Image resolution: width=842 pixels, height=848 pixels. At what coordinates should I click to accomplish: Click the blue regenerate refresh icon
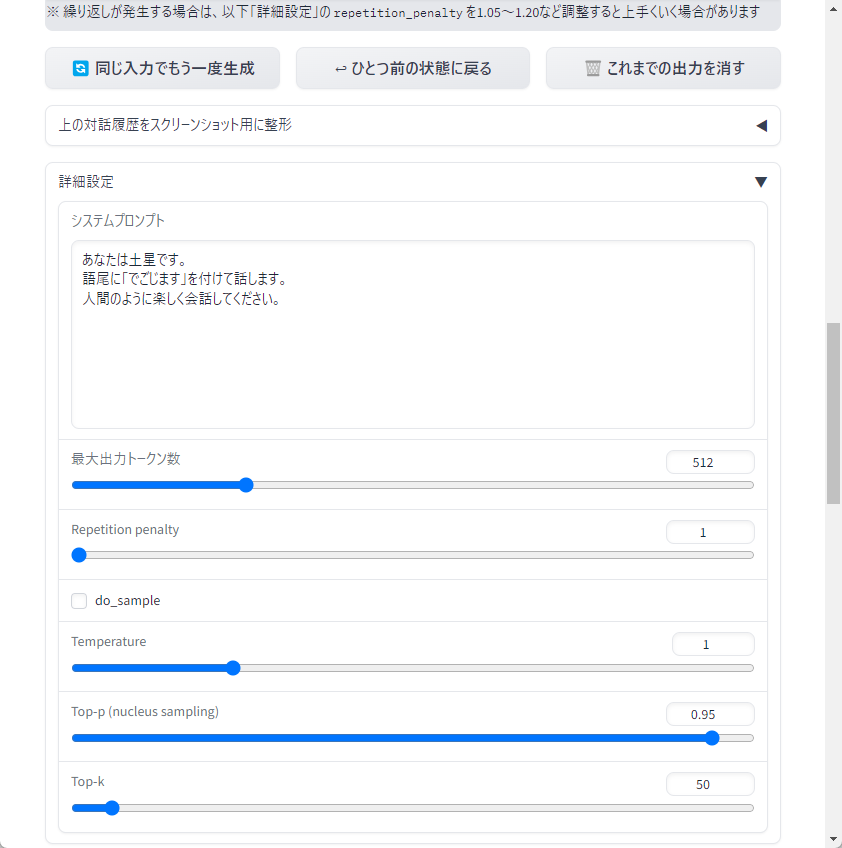point(80,69)
